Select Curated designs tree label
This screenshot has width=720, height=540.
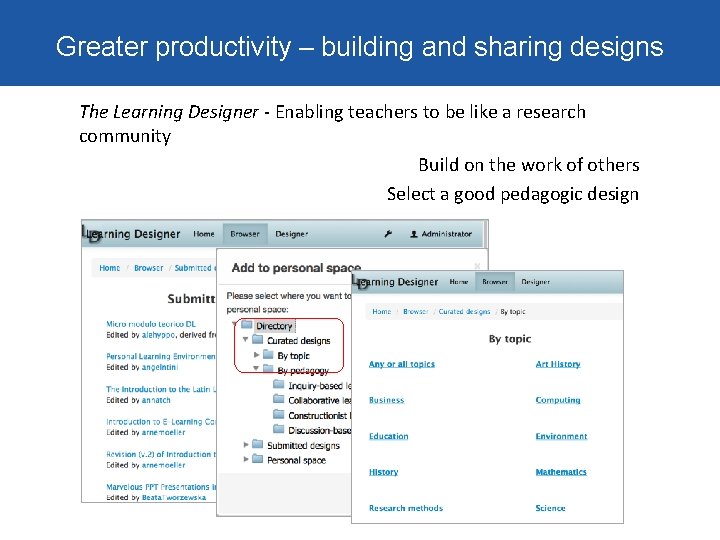coord(298,341)
